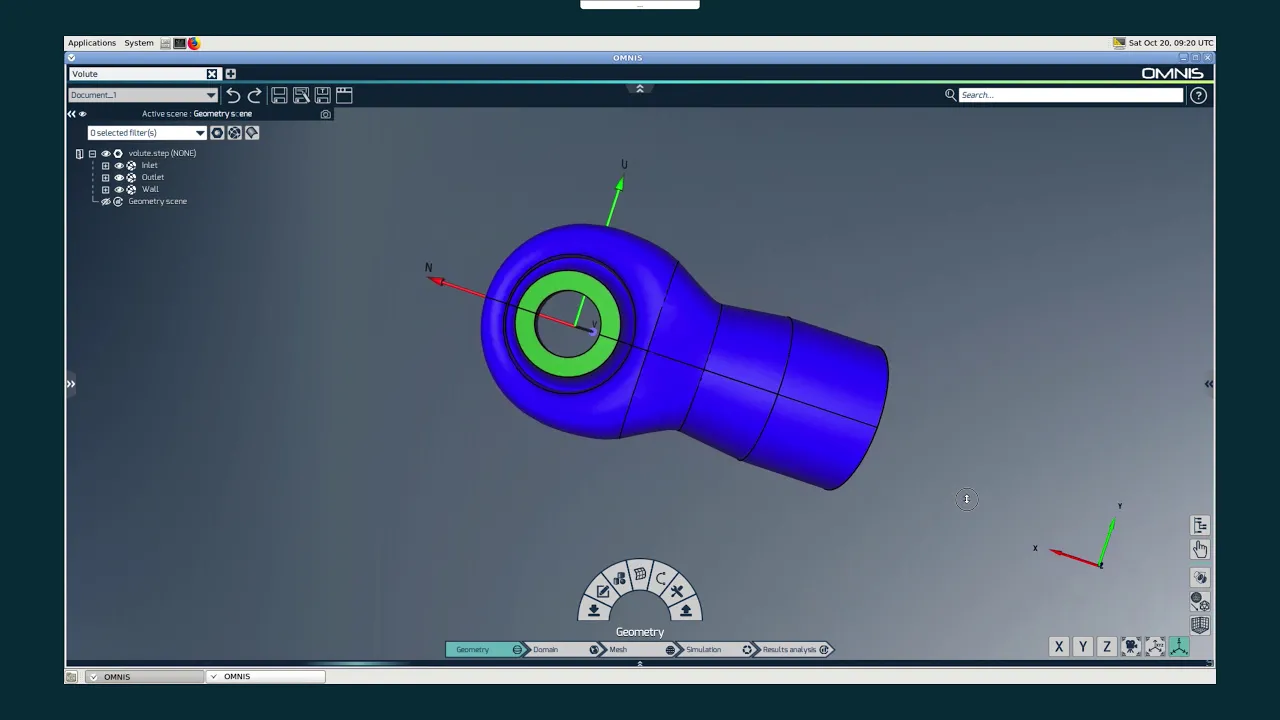Click the tree structure icon in right viewer toolbar
The height and width of the screenshot is (720, 1280).
point(1200,525)
